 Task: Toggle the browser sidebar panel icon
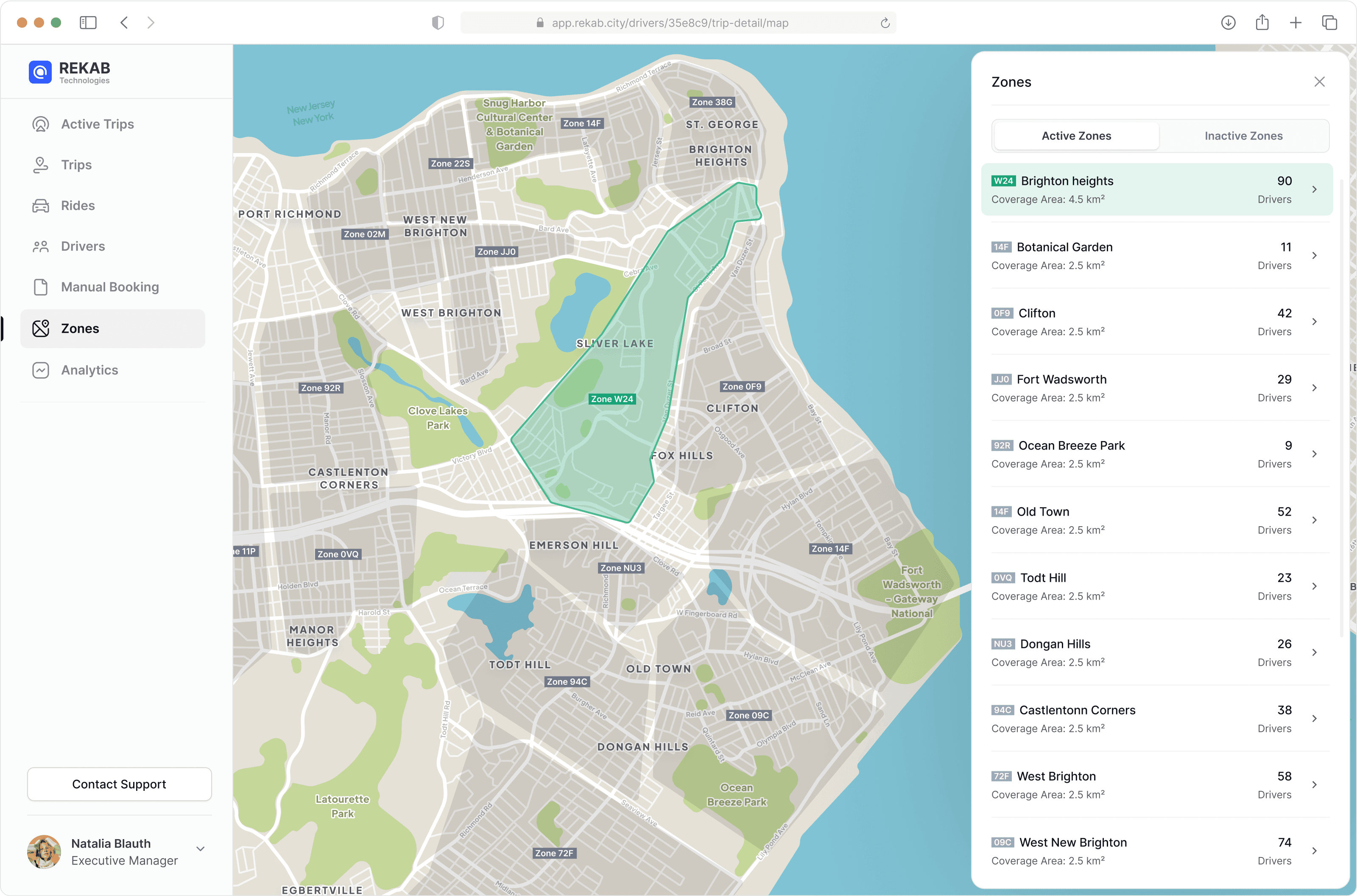click(x=88, y=23)
